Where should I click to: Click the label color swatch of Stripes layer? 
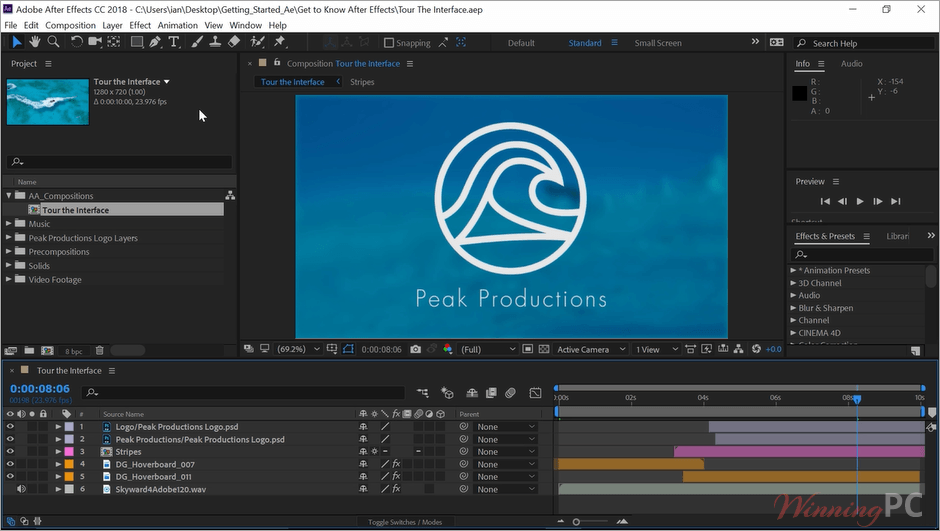tap(69, 451)
